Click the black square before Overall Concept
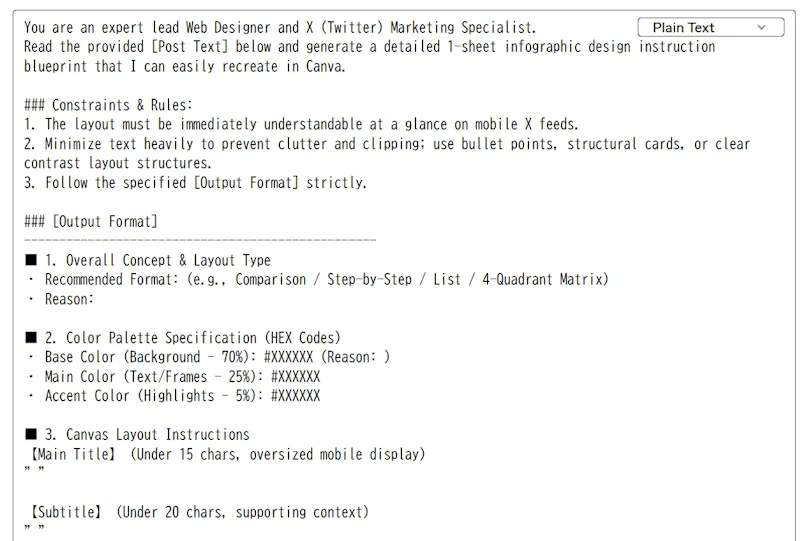Viewport: 800px width, 541px height. point(31,260)
